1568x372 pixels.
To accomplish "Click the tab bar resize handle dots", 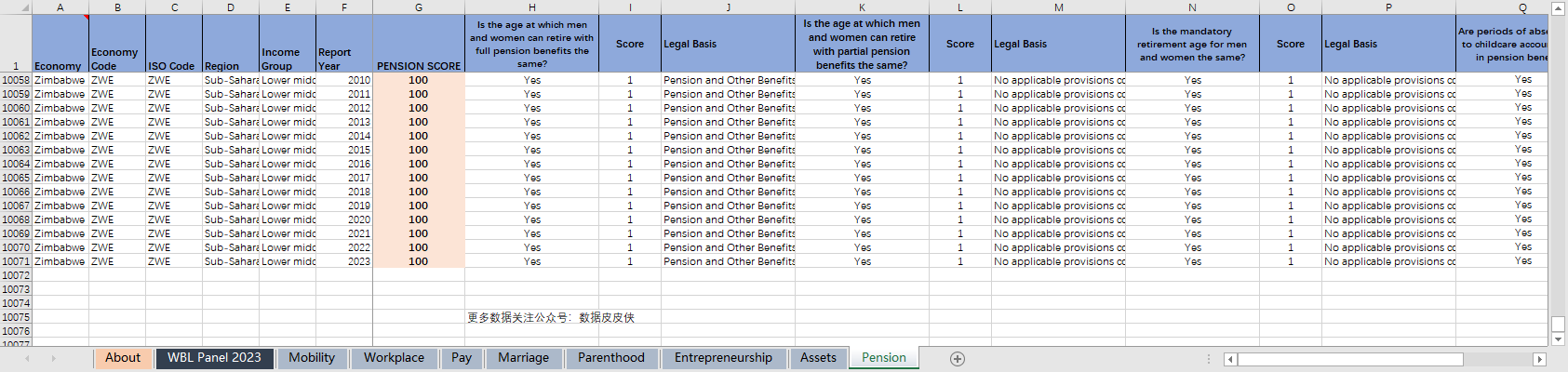I will tap(1208, 359).
